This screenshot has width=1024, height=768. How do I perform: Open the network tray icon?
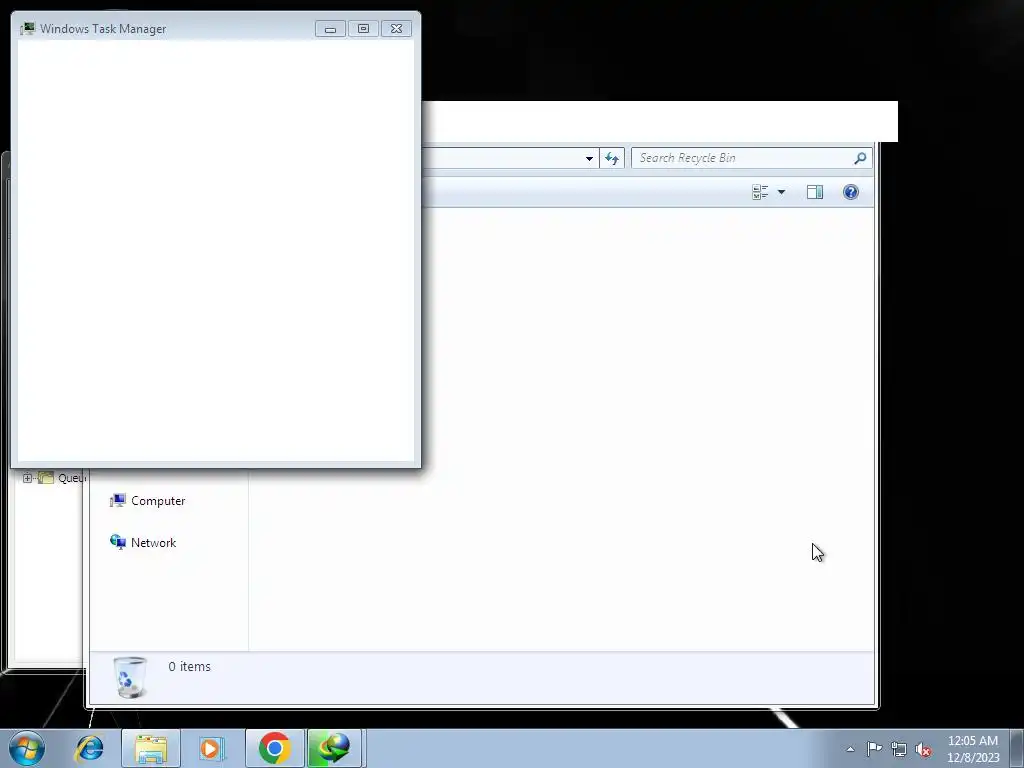(x=899, y=749)
